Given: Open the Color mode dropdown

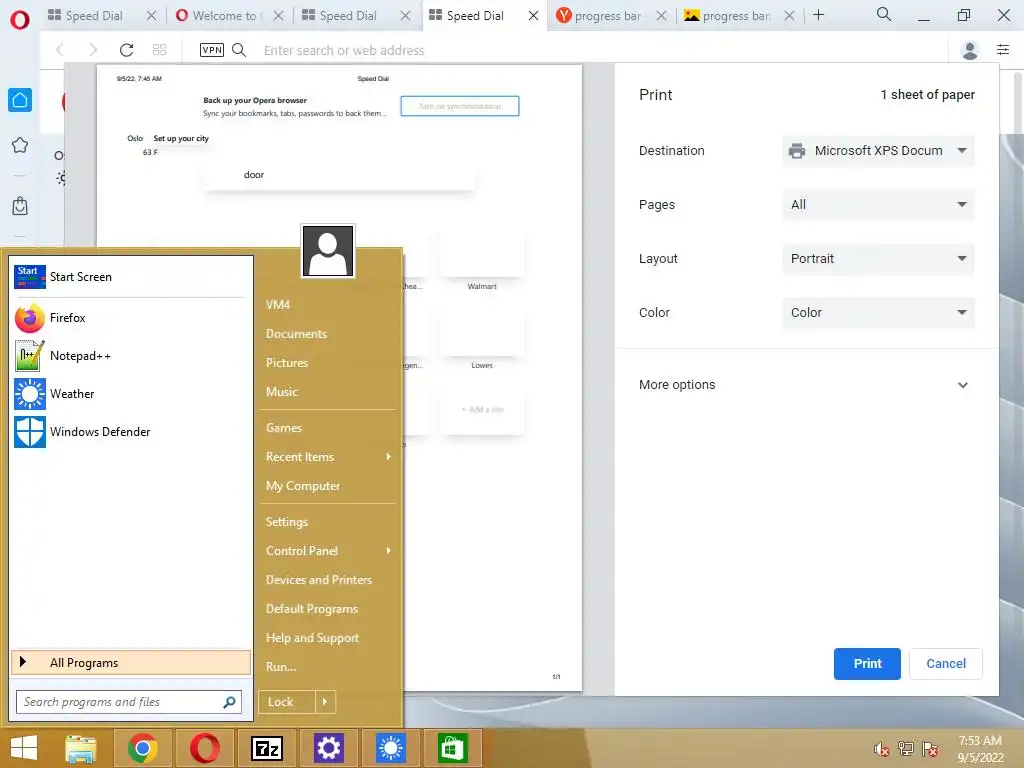Looking at the screenshot, I should (x=878, y=313).
